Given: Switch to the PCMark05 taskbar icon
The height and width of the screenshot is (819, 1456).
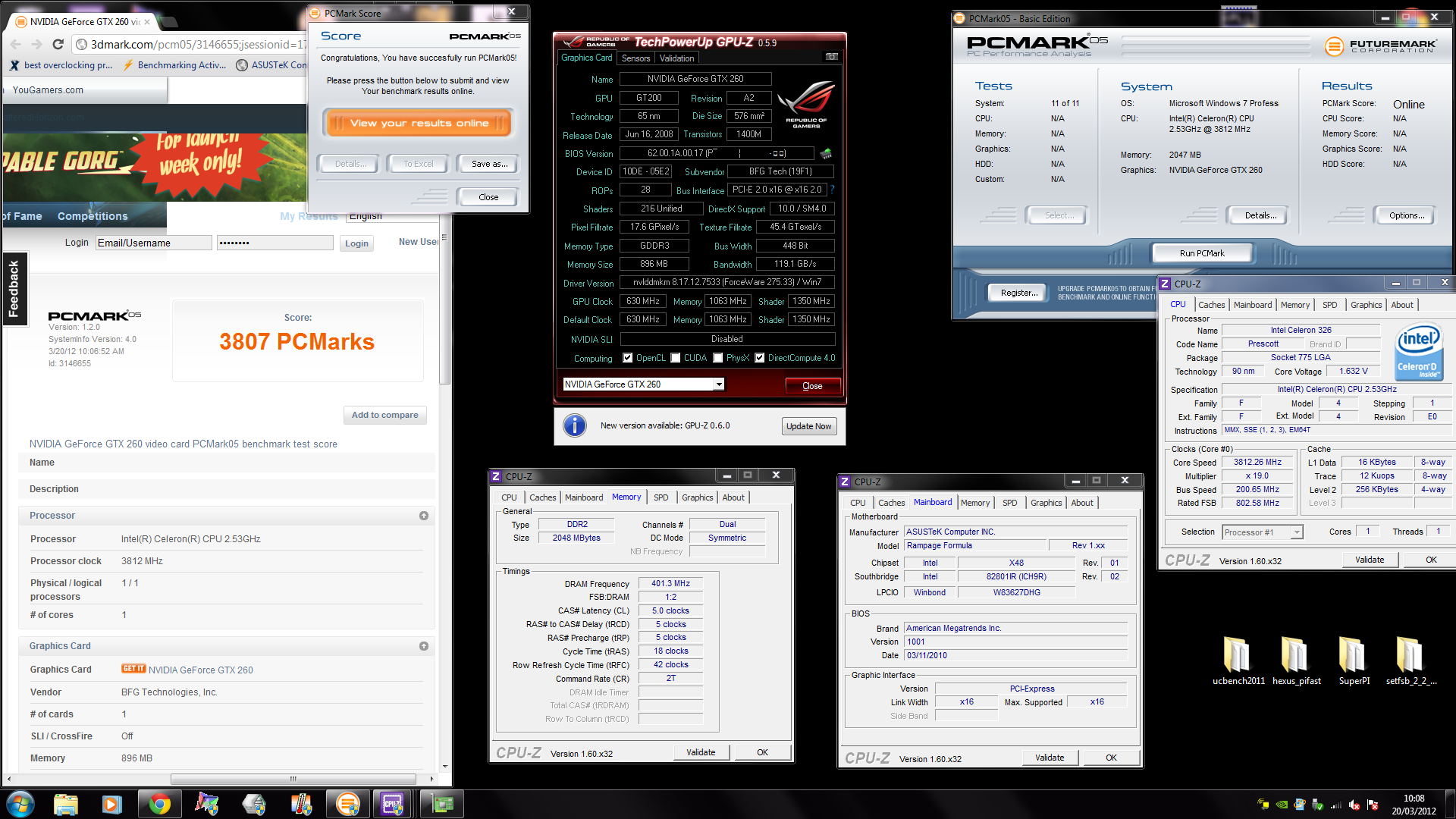Looking at the screenshot, I should 347,804.
